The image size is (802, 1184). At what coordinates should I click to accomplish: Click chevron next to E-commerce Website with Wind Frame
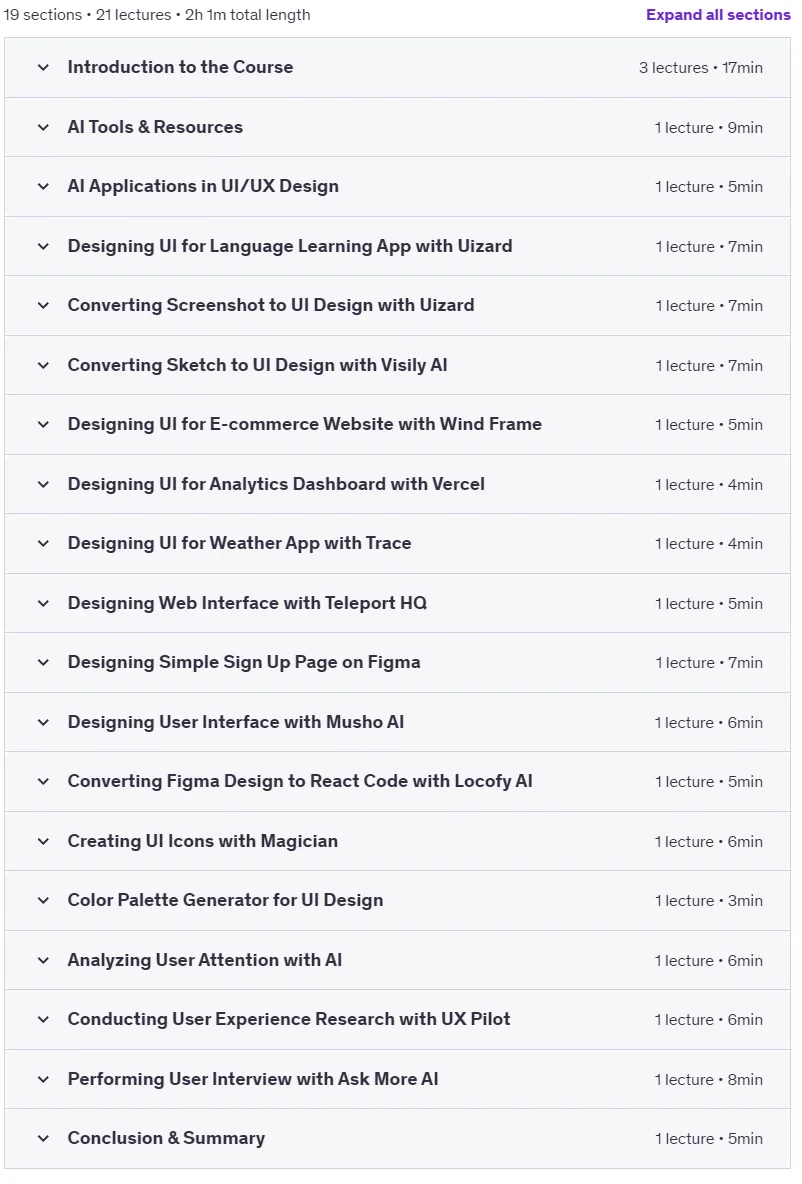coord(43,424)
